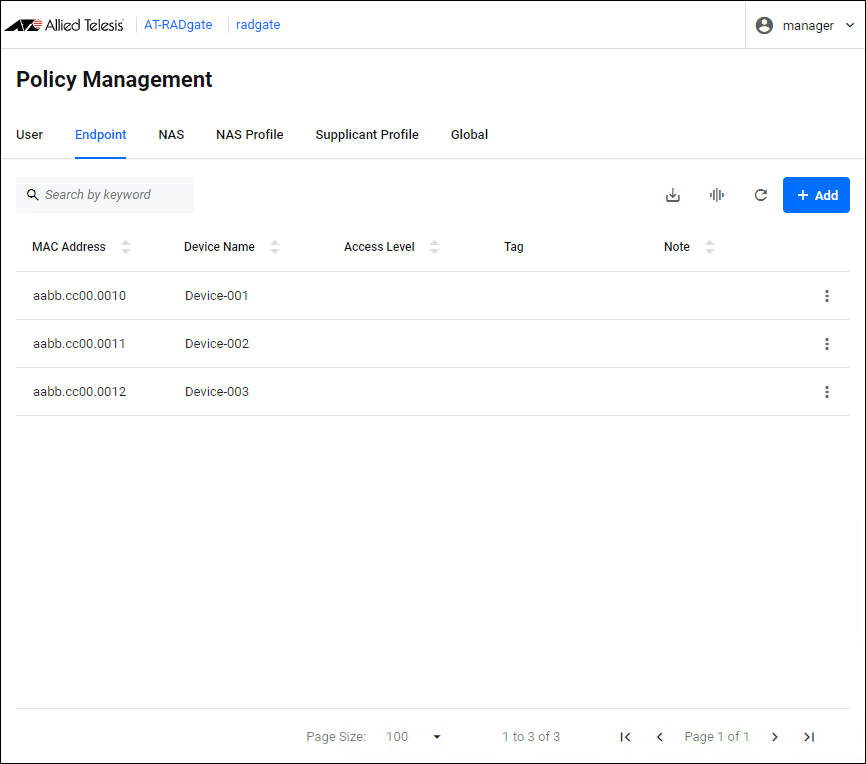Go to the next page
Viewport: 866px width, 764px height.
click(x=774, y=737)
